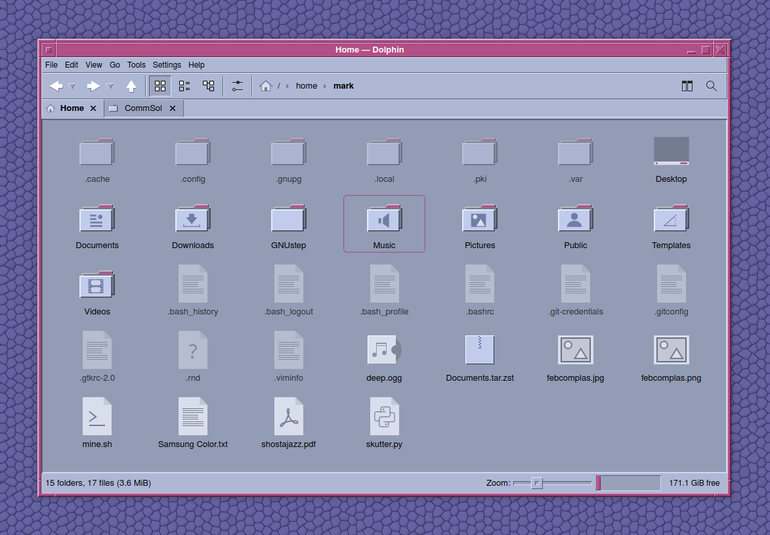Switch to the CommSol tab

[143, 108]
